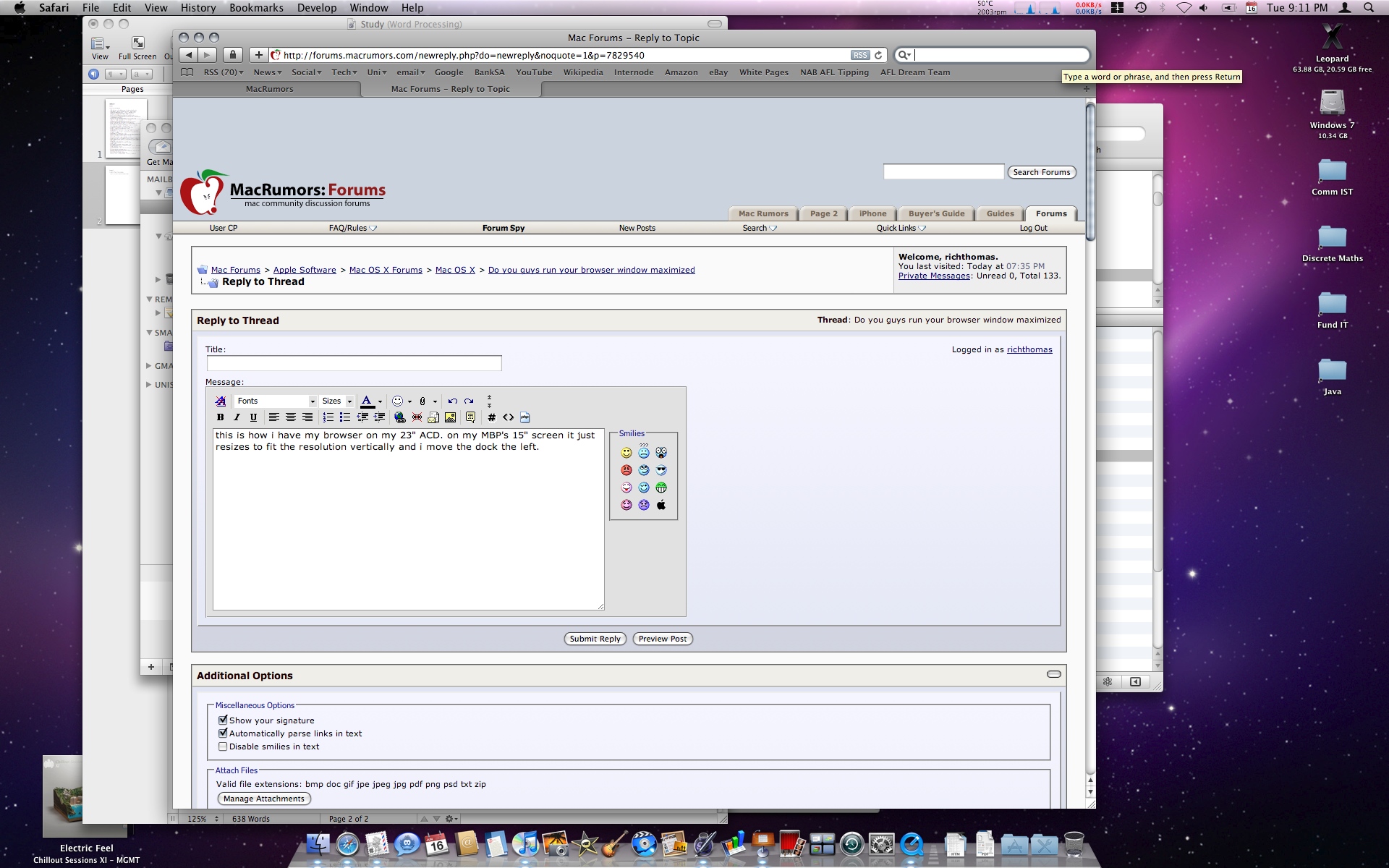
Task: Insert the red angry smilie
Action: (626, 470)
